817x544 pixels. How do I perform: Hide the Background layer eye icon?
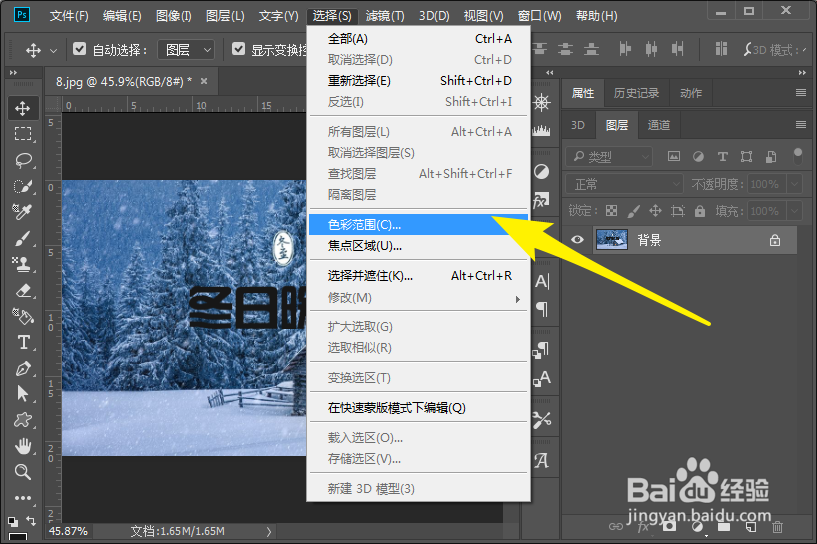(577, 240)
